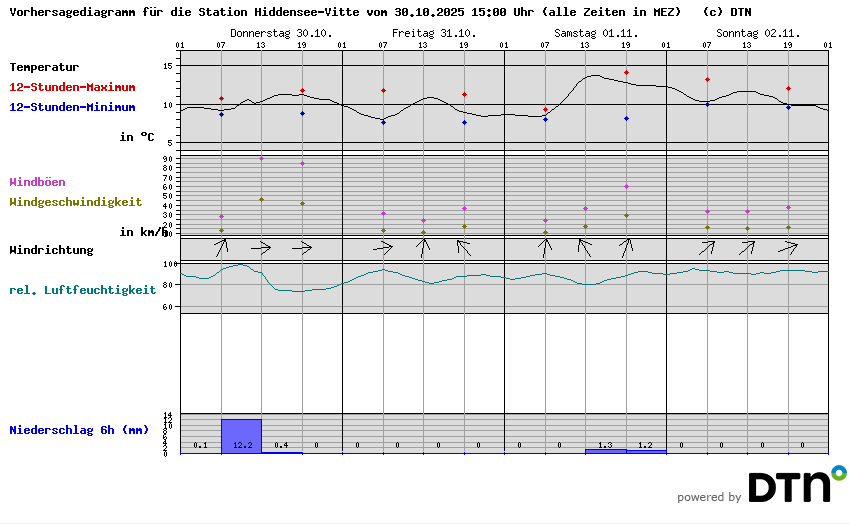Click the "15" temperature axis label

pyautogui.click(x=168, y=66)
